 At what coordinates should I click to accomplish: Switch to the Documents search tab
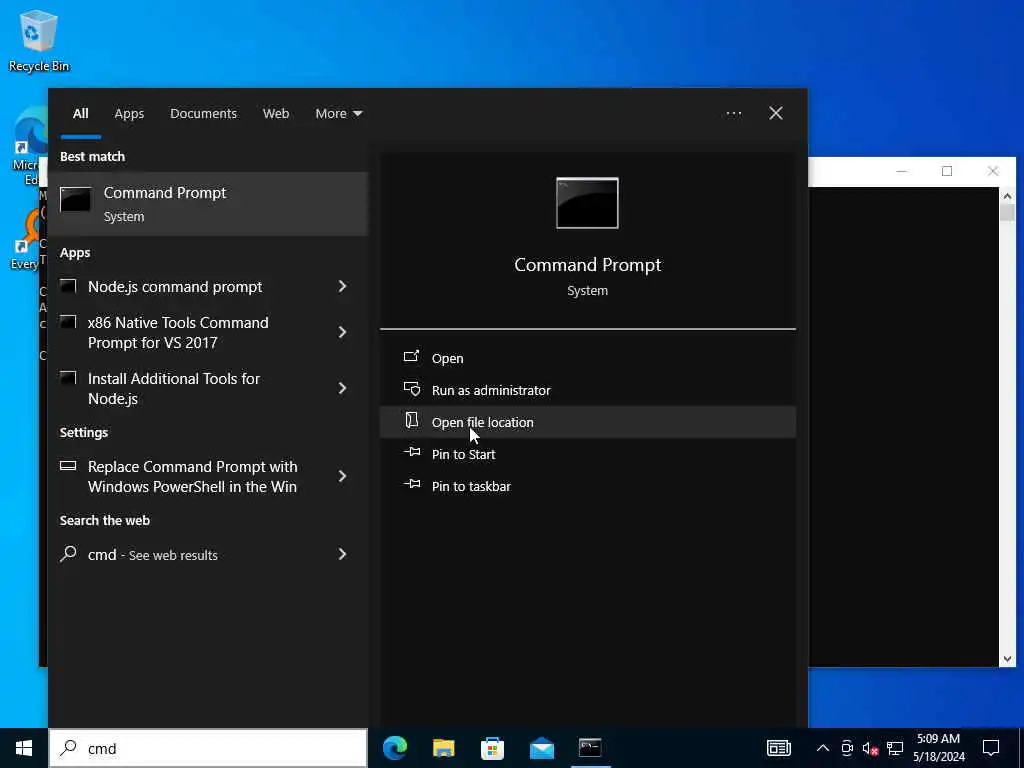[x=203, y=114]
